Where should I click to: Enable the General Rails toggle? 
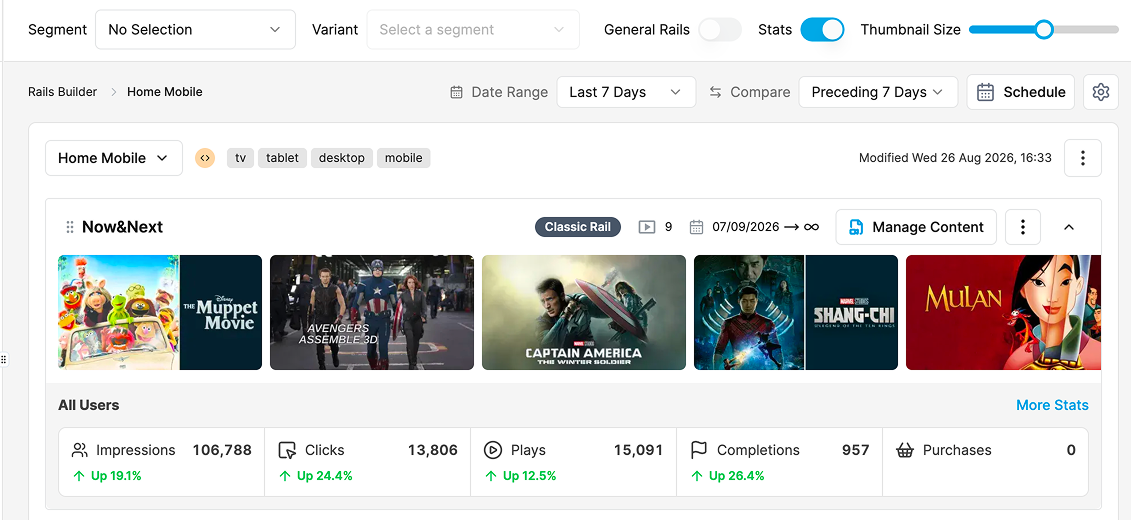click(720, 30)
